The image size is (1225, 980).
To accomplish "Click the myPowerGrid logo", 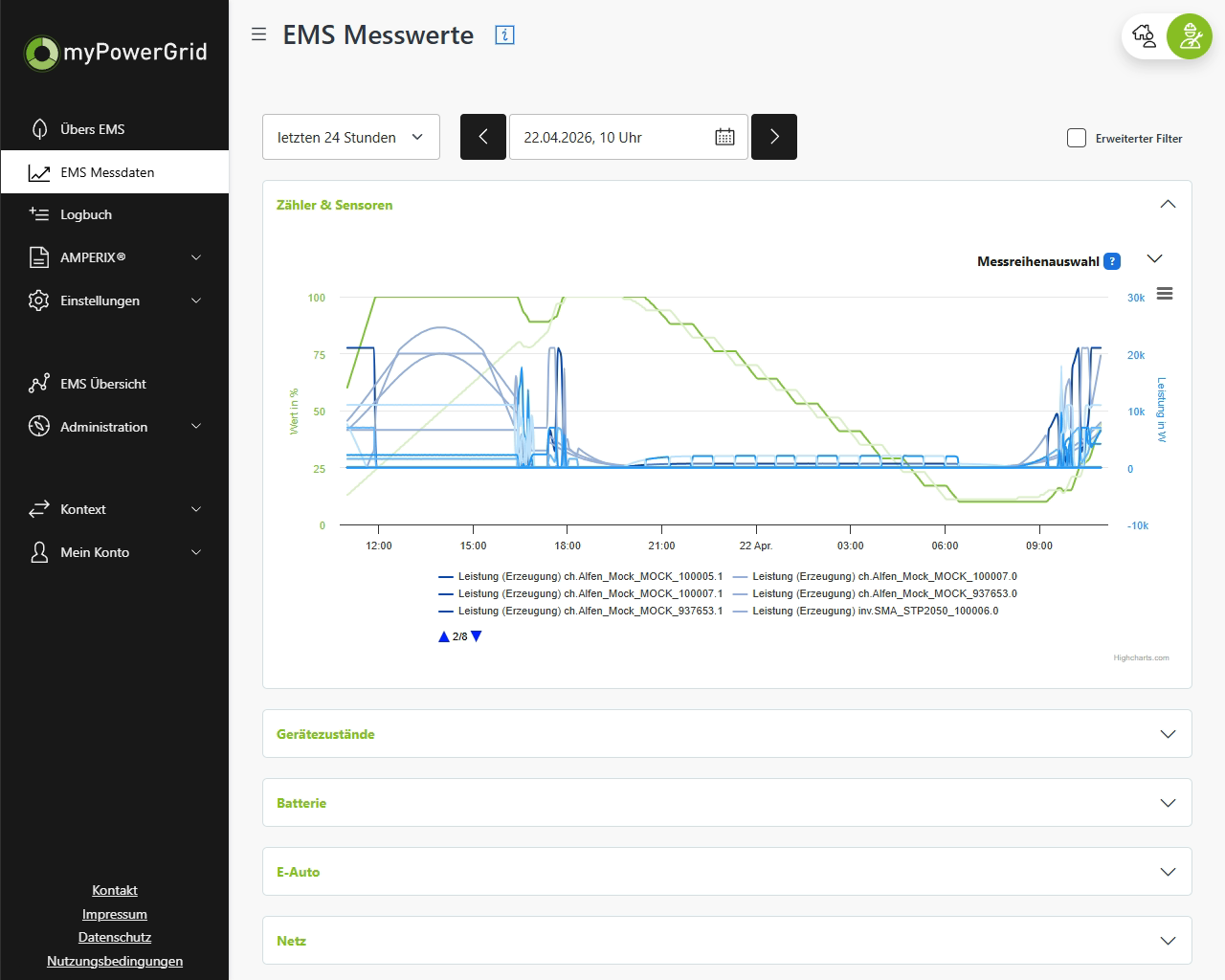I will (x=115, y=52).
